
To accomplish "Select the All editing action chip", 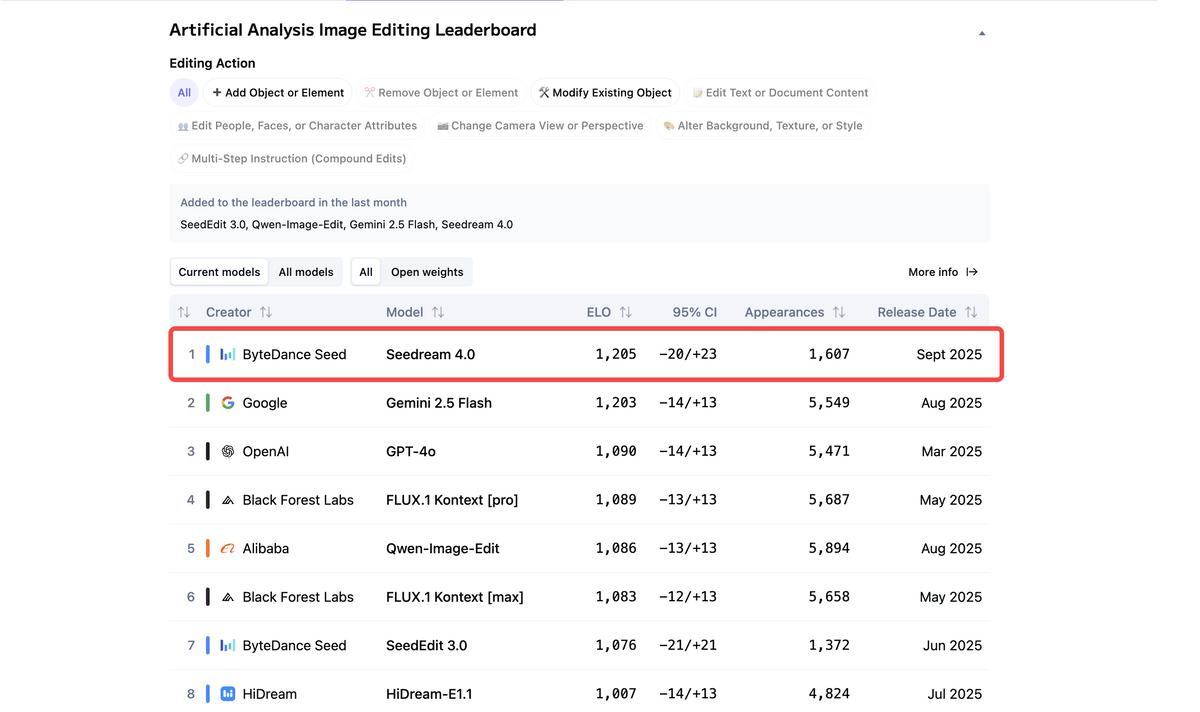I will pyautogui.click(x=184, y=93).
